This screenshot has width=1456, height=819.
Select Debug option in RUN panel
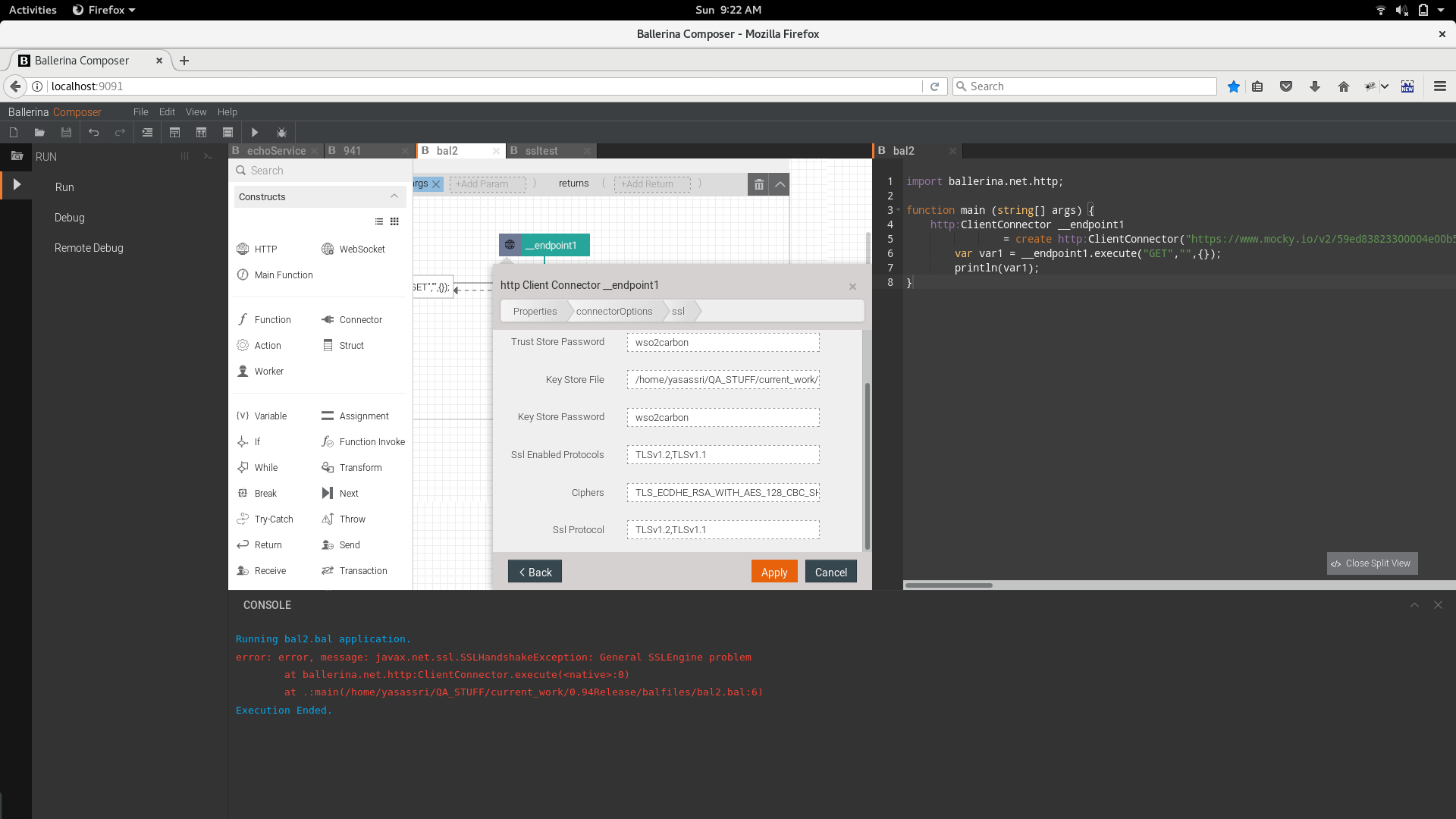tap(70, 218)
